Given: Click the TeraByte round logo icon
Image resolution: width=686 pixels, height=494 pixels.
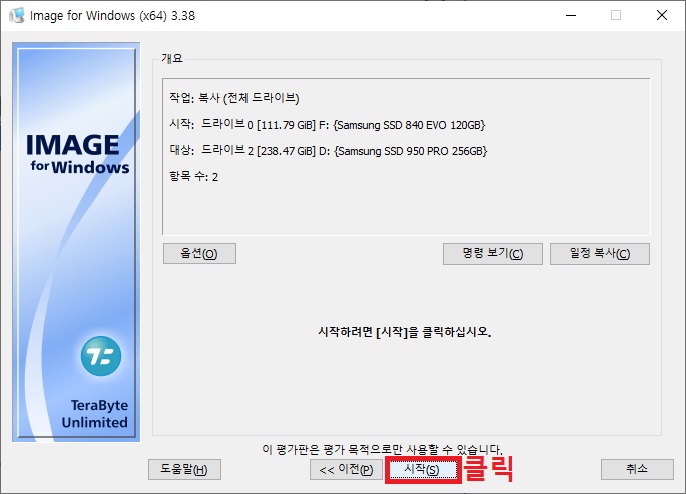Looking at the screenshot, I should [101, 356].
